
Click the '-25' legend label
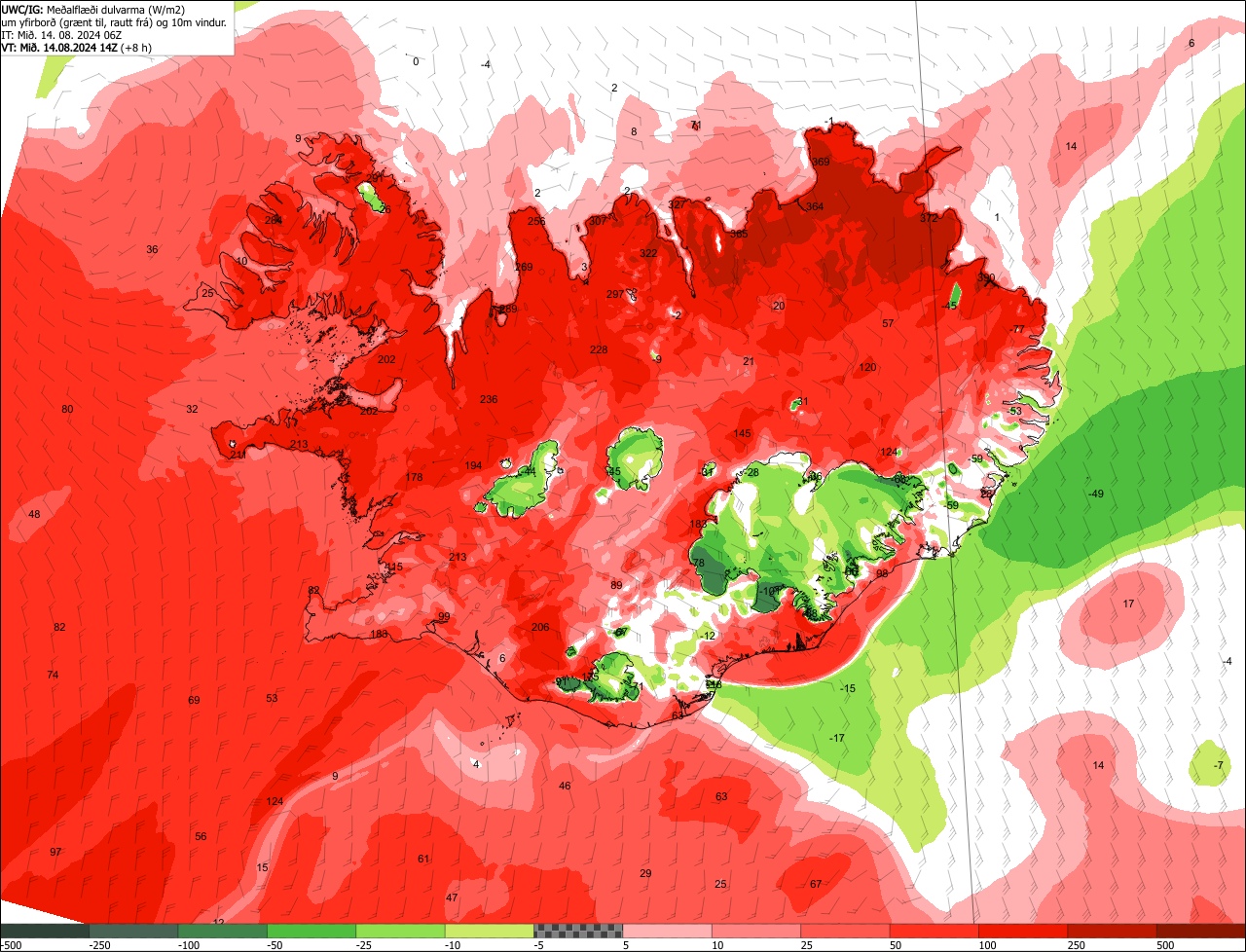(x=366, y=945)
